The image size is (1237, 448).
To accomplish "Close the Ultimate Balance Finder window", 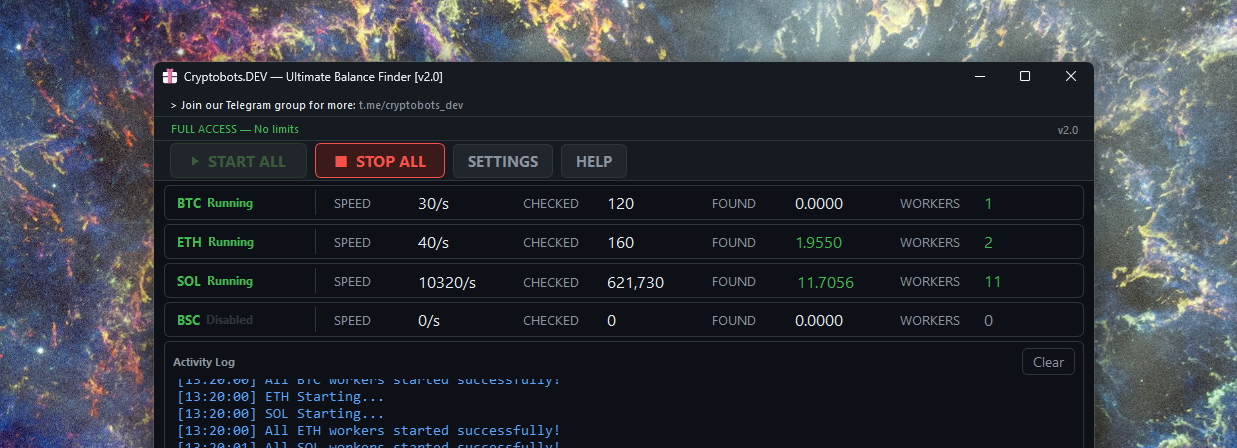I will pos(1071,77).
